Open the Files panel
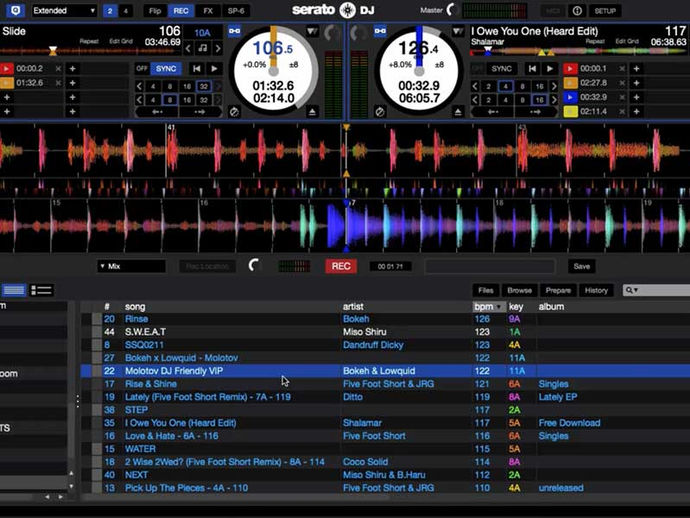Viewport: 690px width, 518px height. (x=486, y=290)
